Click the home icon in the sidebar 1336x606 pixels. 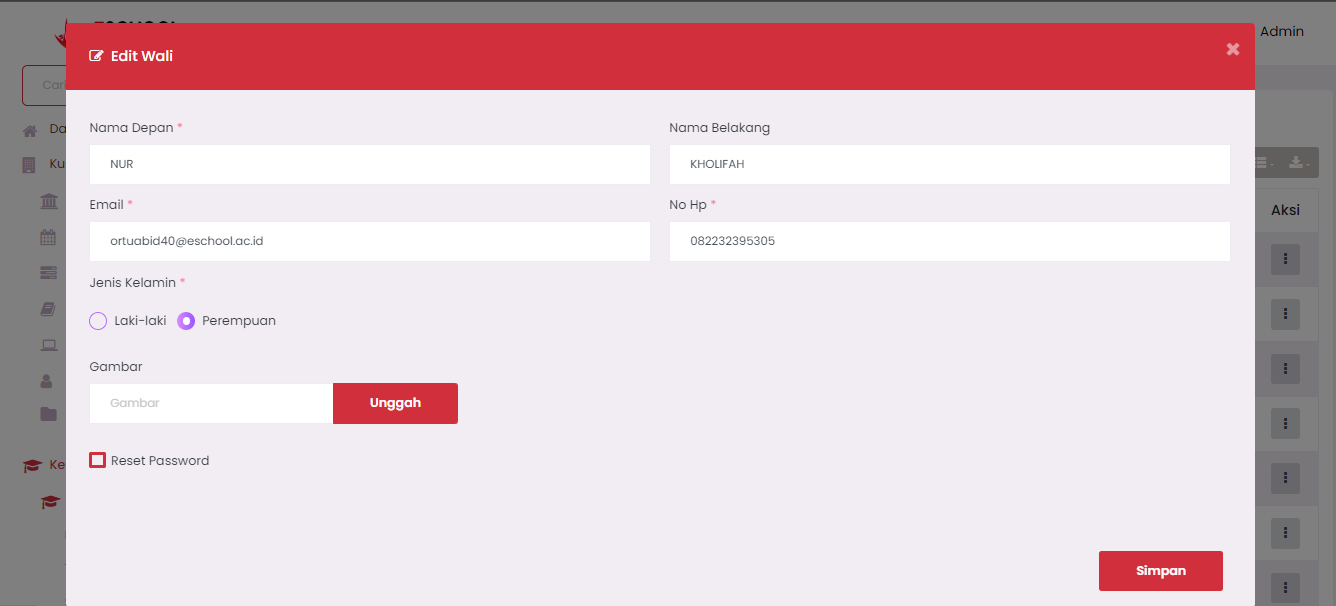pos(30,130)
